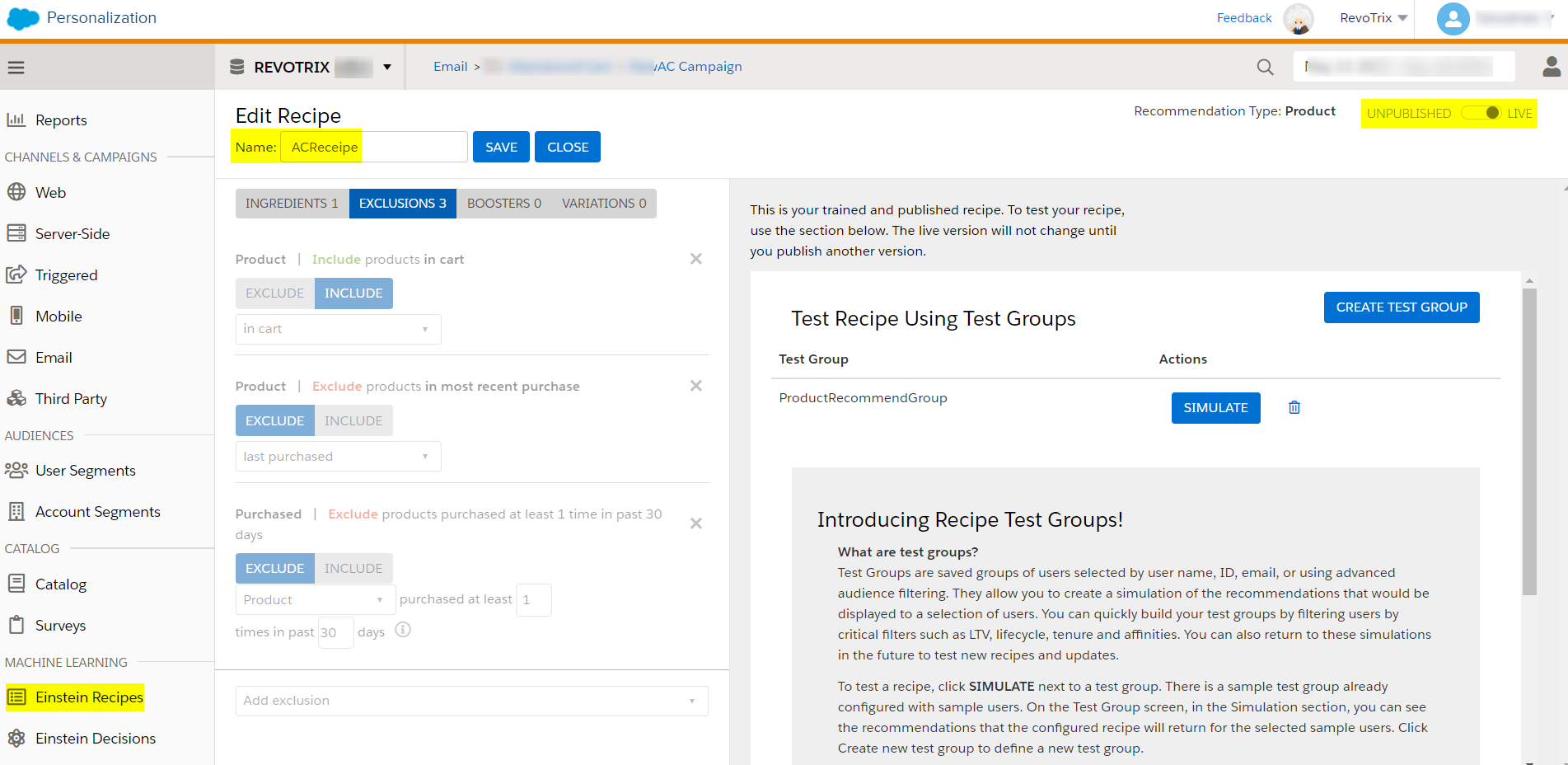Screen dimensions: 1568x765
Task: Click the Salesforce cloud logo
Action: 22,18
